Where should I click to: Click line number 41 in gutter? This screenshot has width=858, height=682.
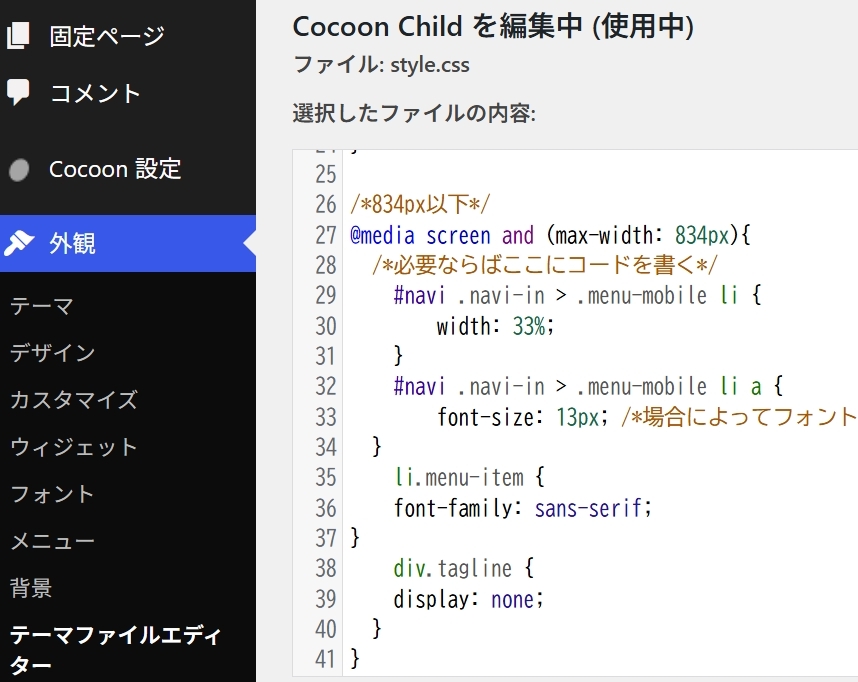click(326, 660)
